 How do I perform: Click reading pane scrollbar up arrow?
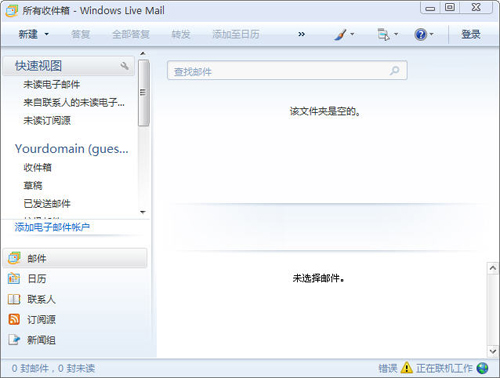pos(493,268)
